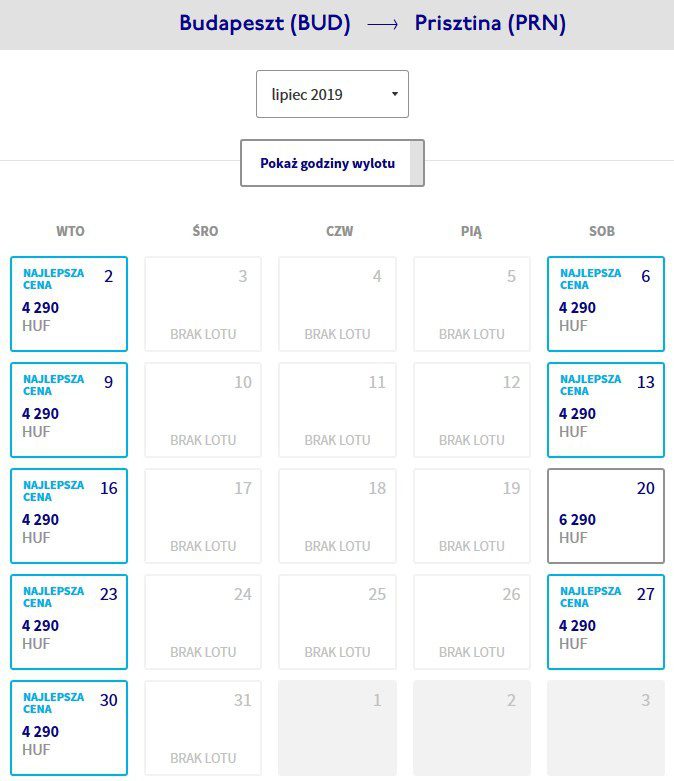674x781 pixels.
Task: Toggle Pokaż godziny wylotu switch
Action: (332, 163)
